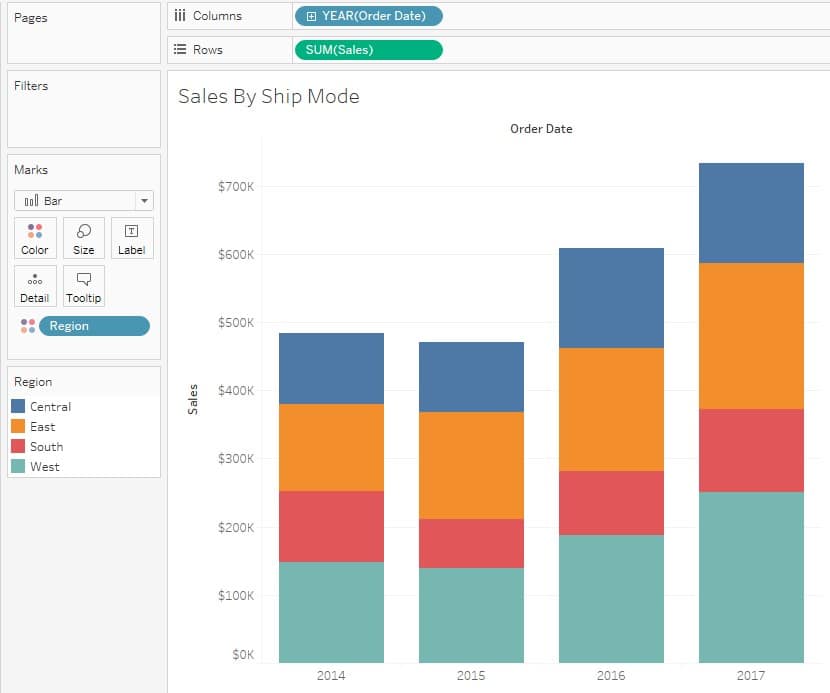Click the Pages shelf header

coord(31,17)
